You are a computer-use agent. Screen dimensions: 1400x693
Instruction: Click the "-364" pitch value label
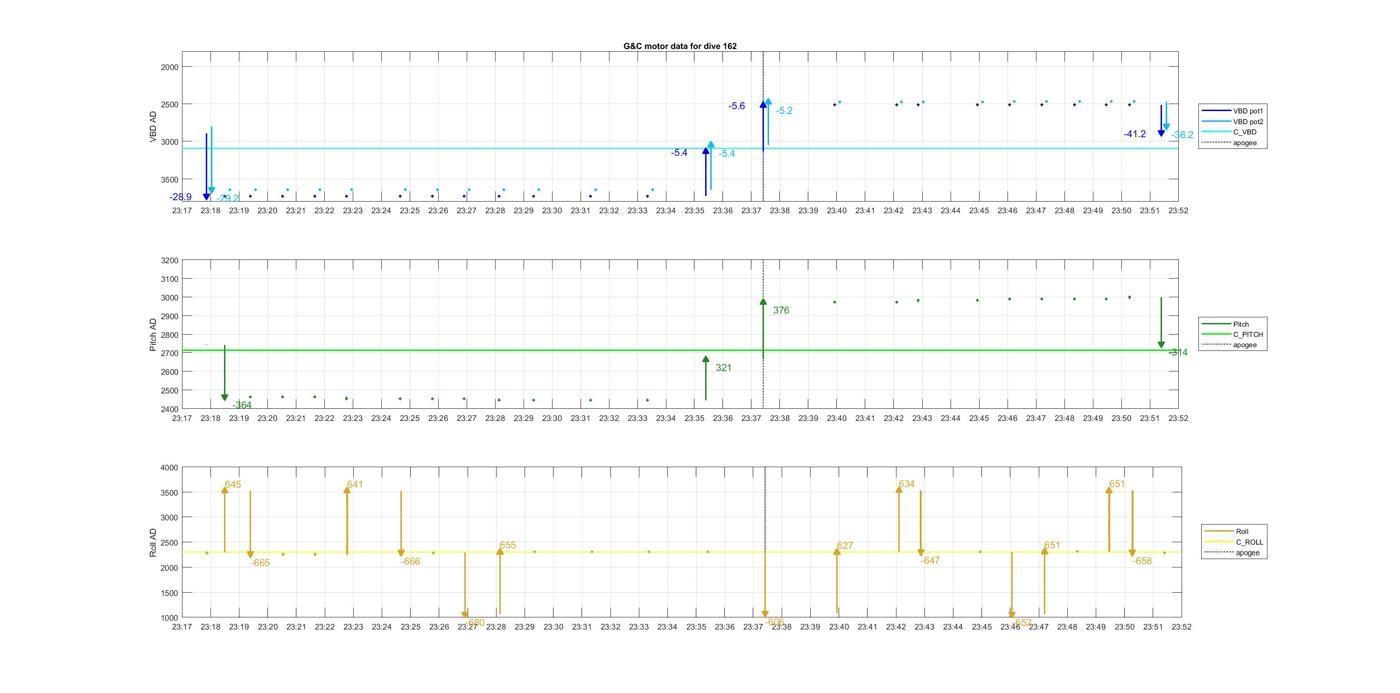(x=242, y=405)
